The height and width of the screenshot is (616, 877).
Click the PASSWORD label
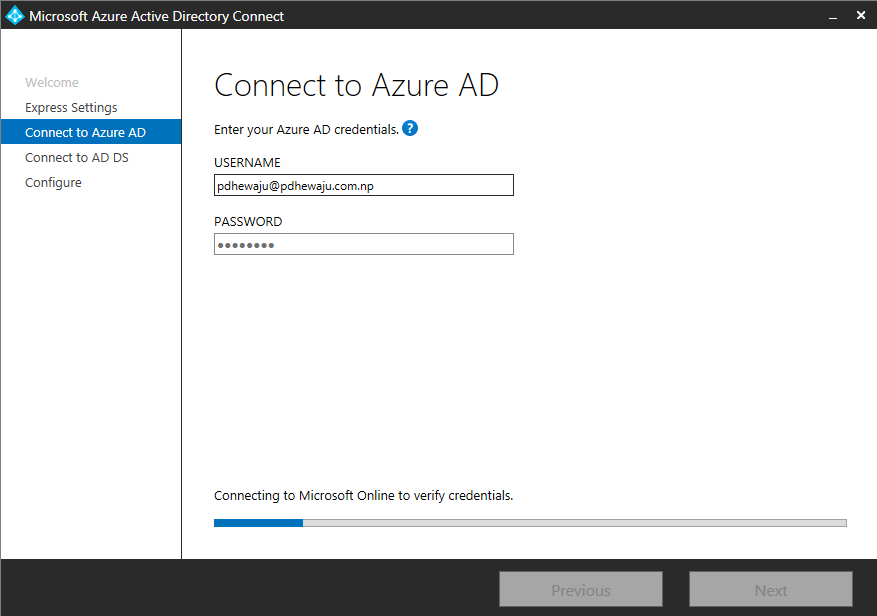click(248, 222)
